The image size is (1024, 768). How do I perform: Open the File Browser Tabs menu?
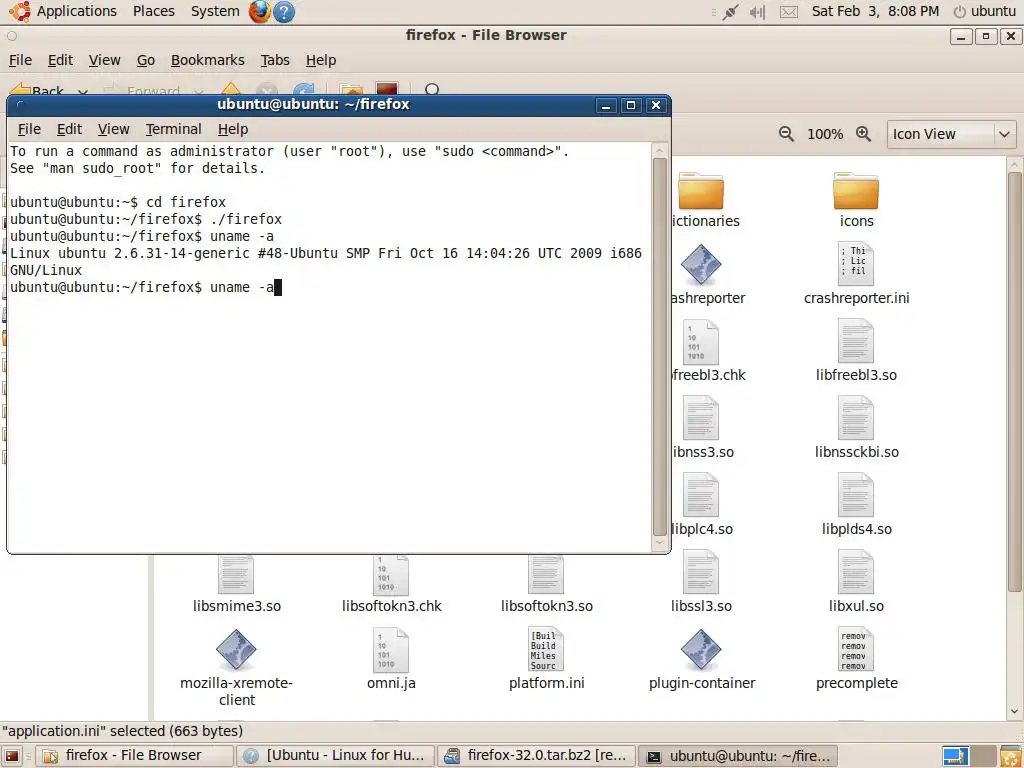click(275, 60)
